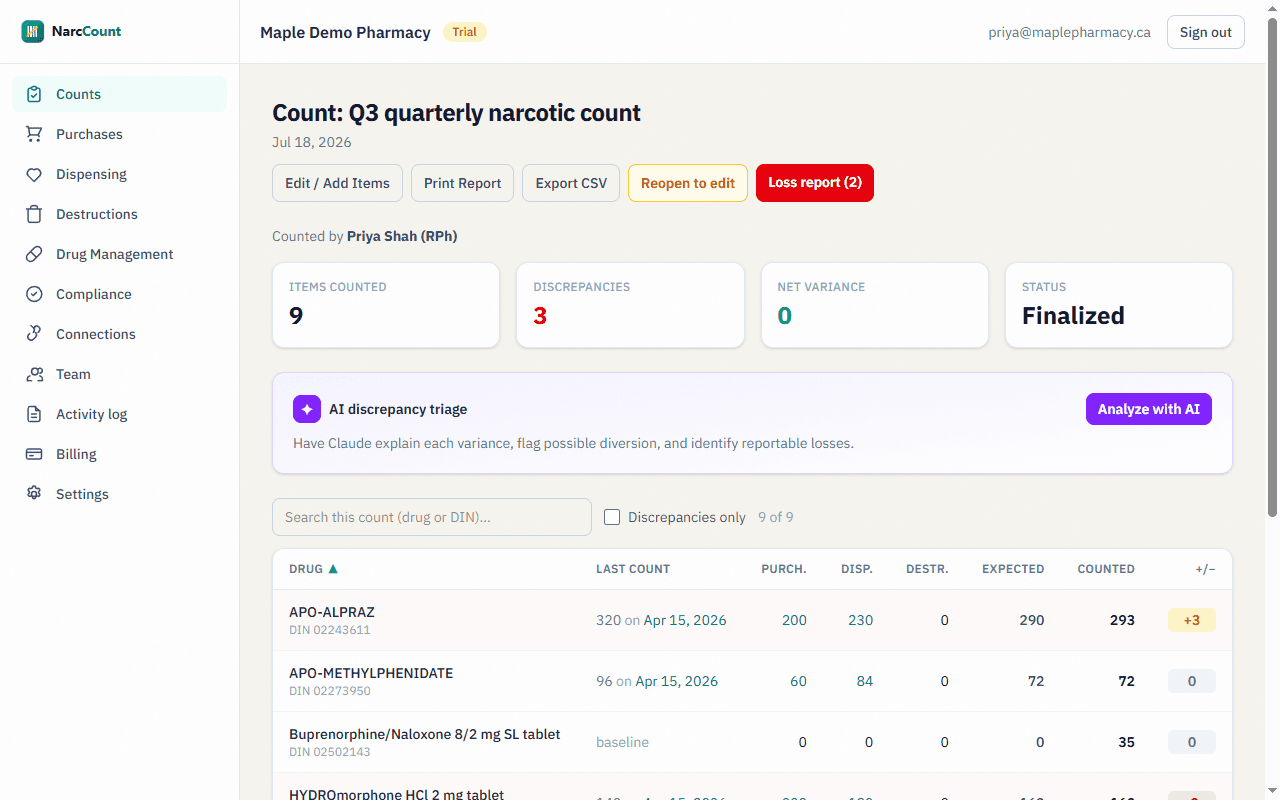Open the Loss report (2) button
The height and width of the screenshot is (800, 1280).
click(815, 183)
